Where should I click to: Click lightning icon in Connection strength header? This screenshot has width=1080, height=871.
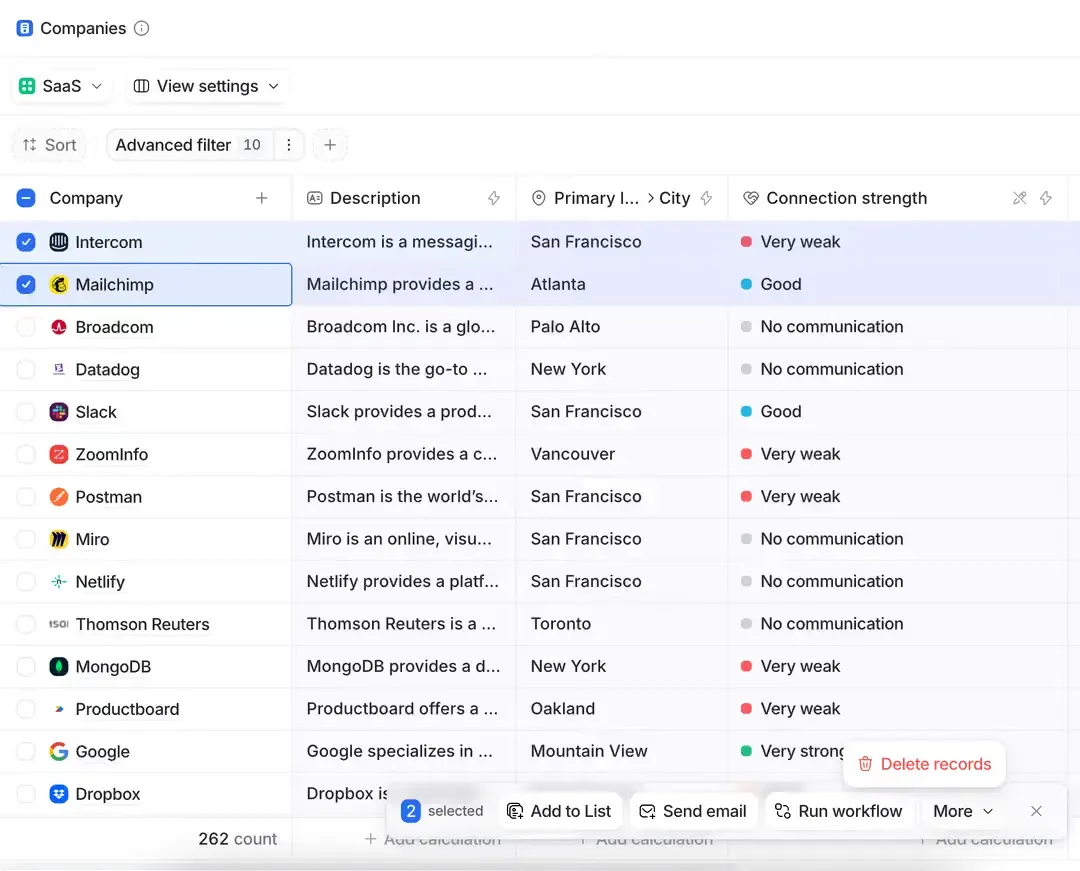pos(1046,198)
